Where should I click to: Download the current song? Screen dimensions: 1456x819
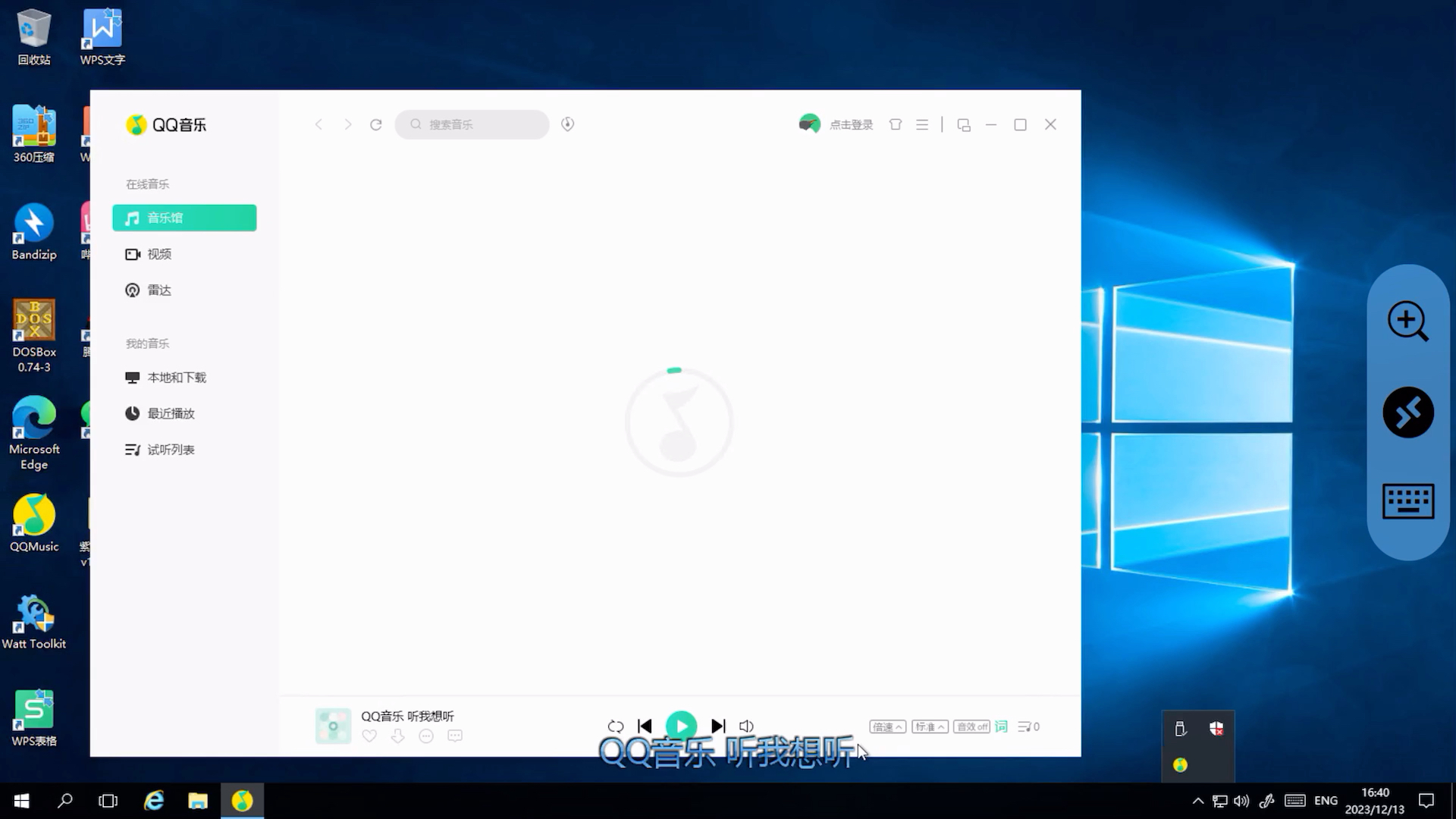[x=397, y=736]
